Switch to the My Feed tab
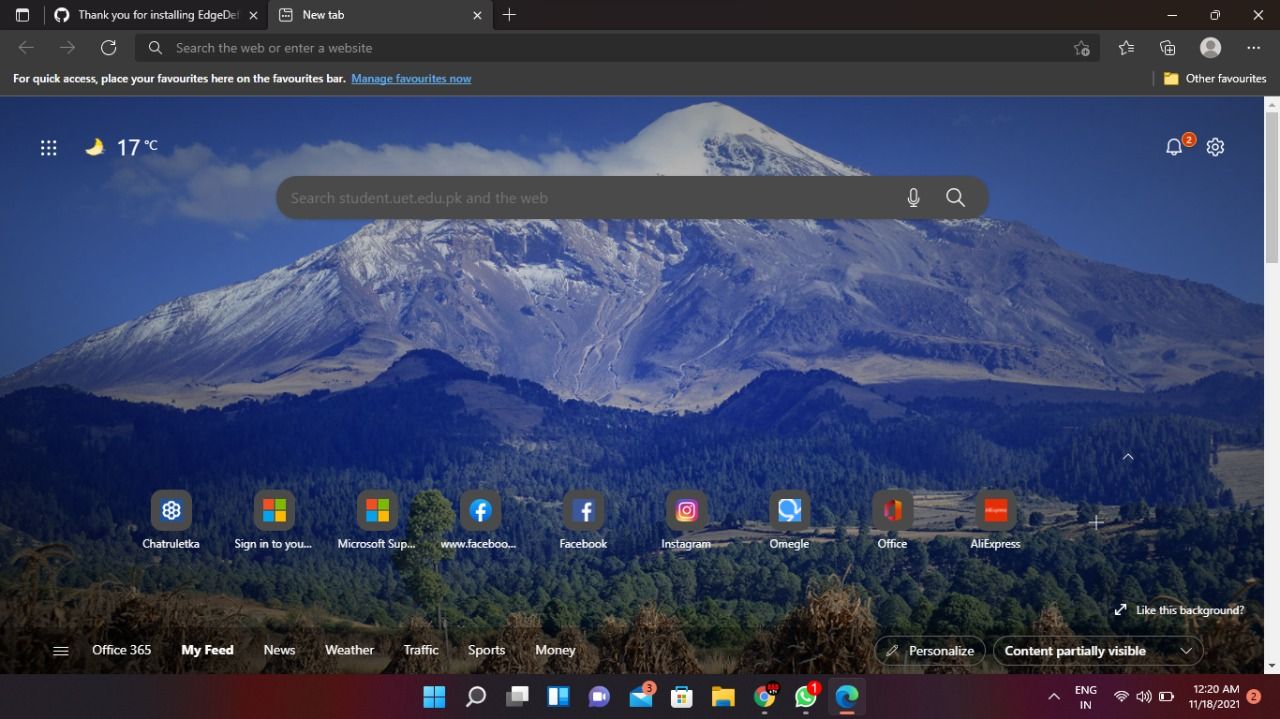Viewport: 1280px width, 719px height. [x=207, y=650]
